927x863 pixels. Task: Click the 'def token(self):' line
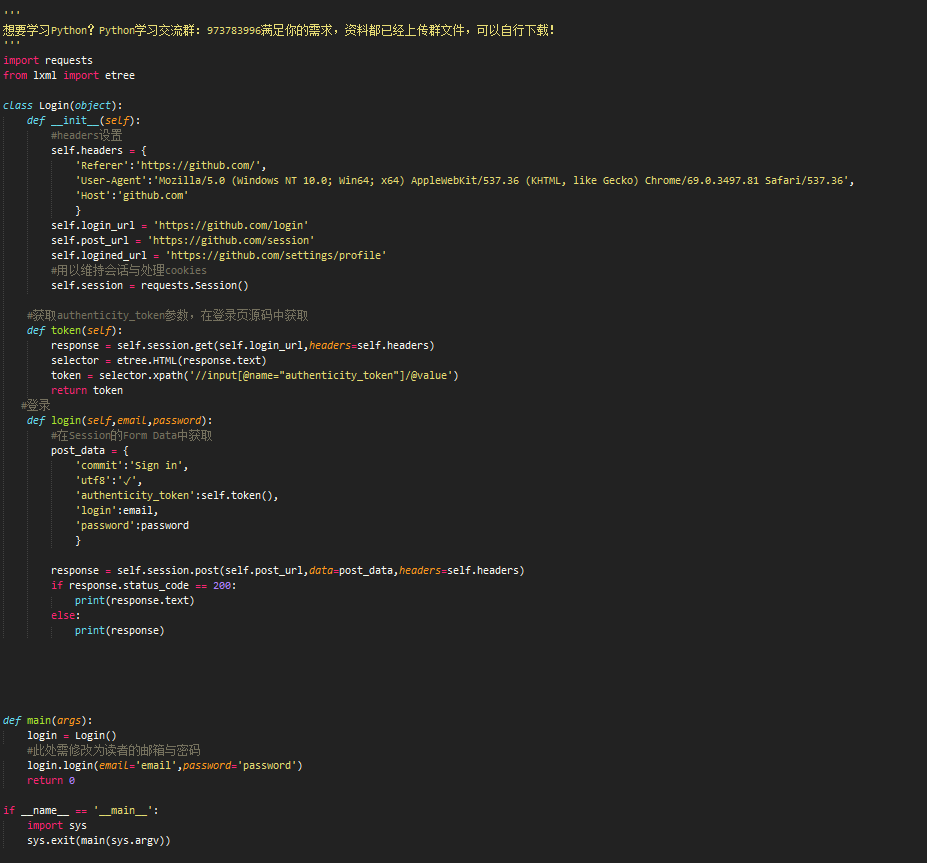(74, 330)
